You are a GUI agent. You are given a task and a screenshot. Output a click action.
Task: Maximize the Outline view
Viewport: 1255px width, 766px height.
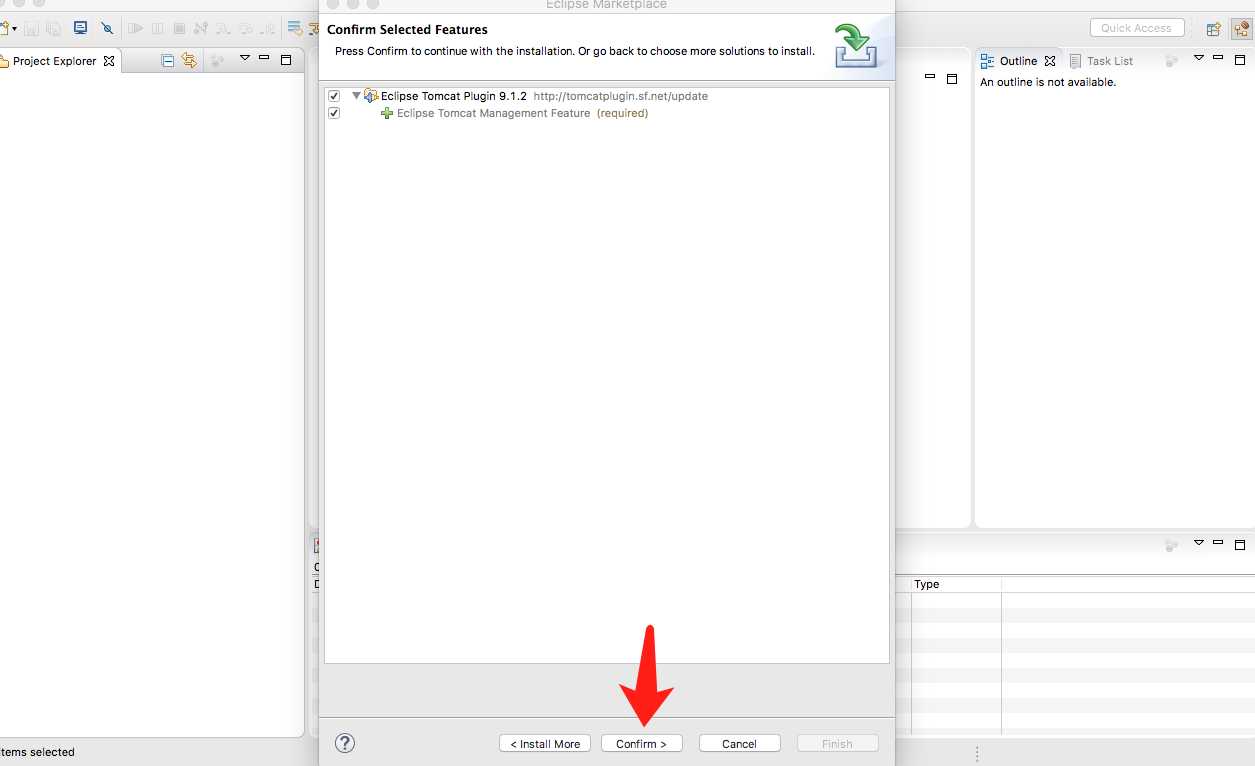pyautogui.click(x=1240, y=60)
